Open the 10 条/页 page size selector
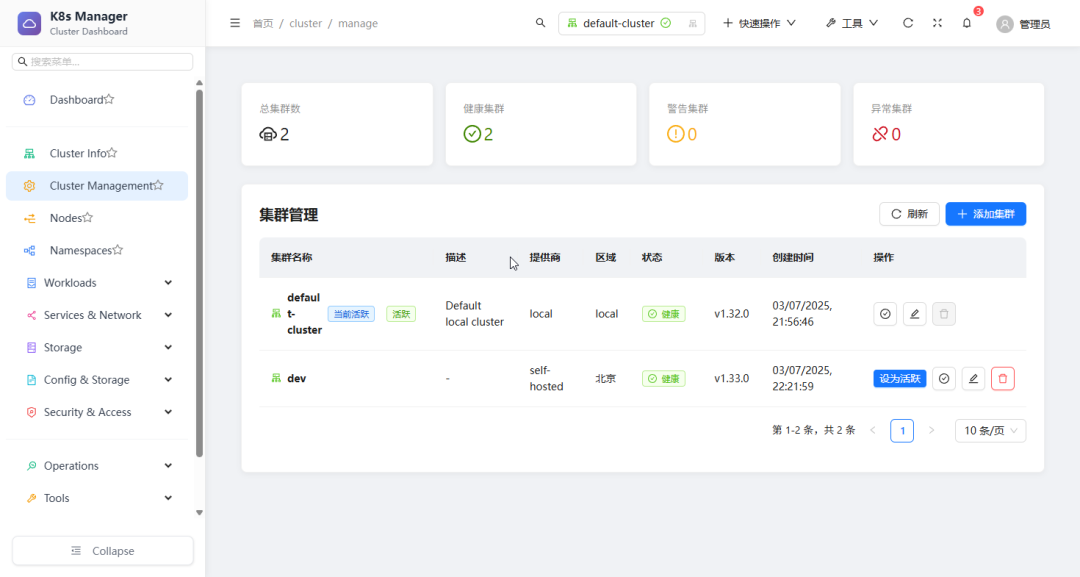Image resolution: width=1080 pixels, height=577 pixels. [990, 430]
